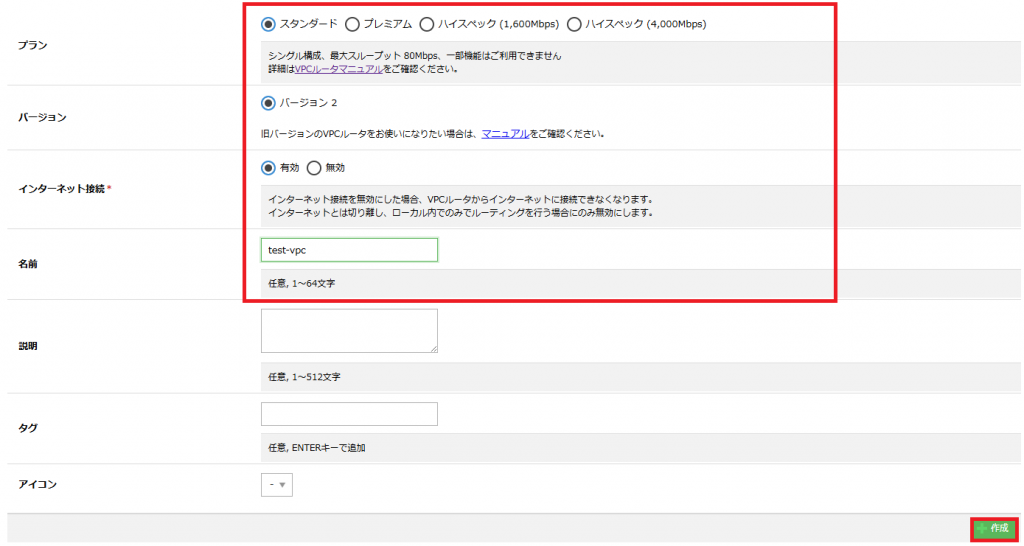1024x546 pixels.
Task: Click the 名前 field label
Action: pyautogui.click(x=28, y=264)
